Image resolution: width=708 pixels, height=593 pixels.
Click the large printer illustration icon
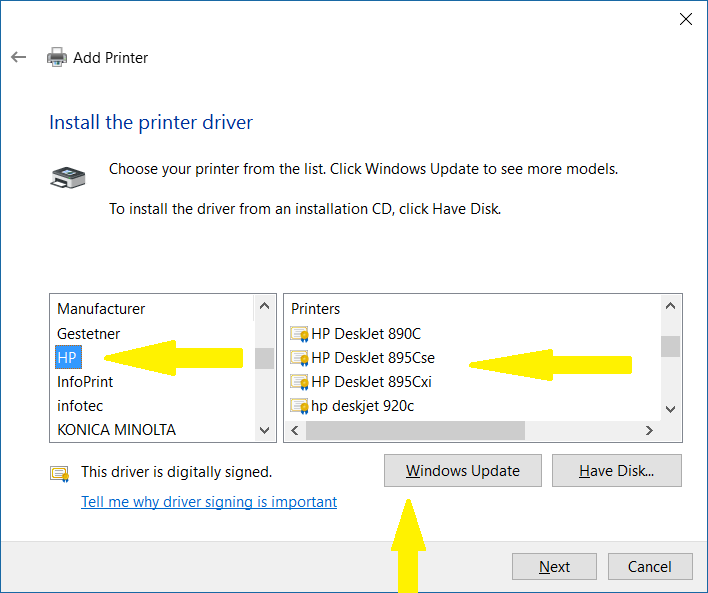point(68,177)
